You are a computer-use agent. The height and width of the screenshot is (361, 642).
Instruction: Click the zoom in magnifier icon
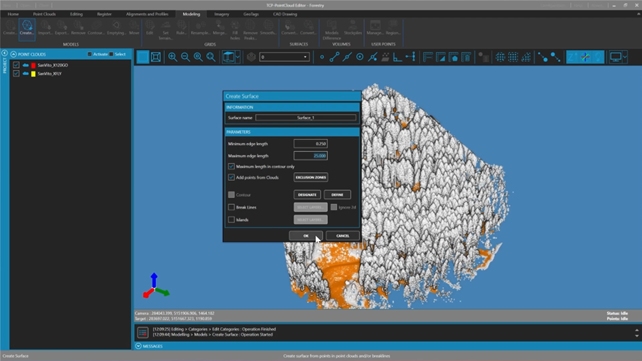click(173, 57)
